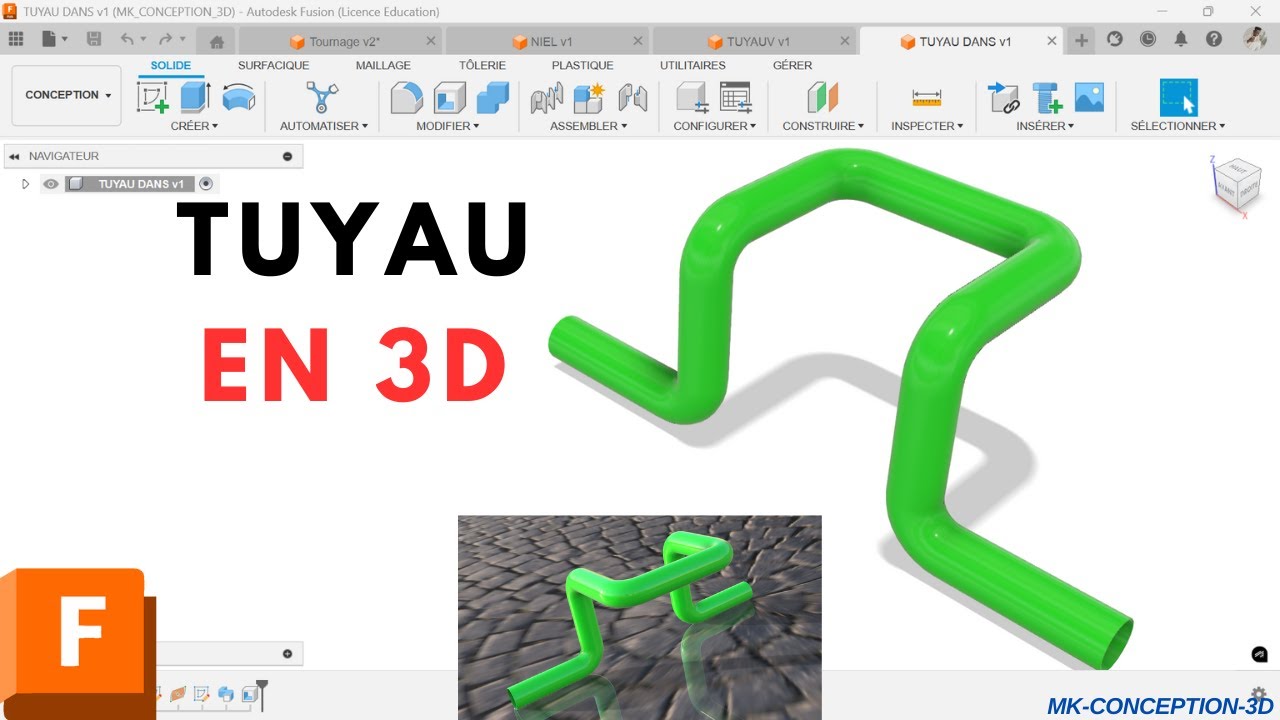Undo the last action
The width and height of the screenshot is (1280, 720).
click(x=127, y=39)
